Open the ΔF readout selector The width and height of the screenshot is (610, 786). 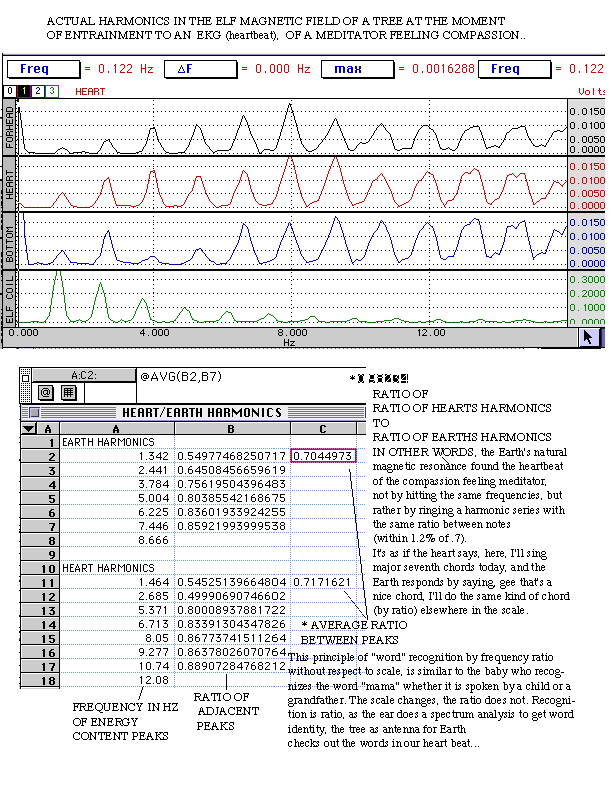pyautogui.click(x=200, y=69)
